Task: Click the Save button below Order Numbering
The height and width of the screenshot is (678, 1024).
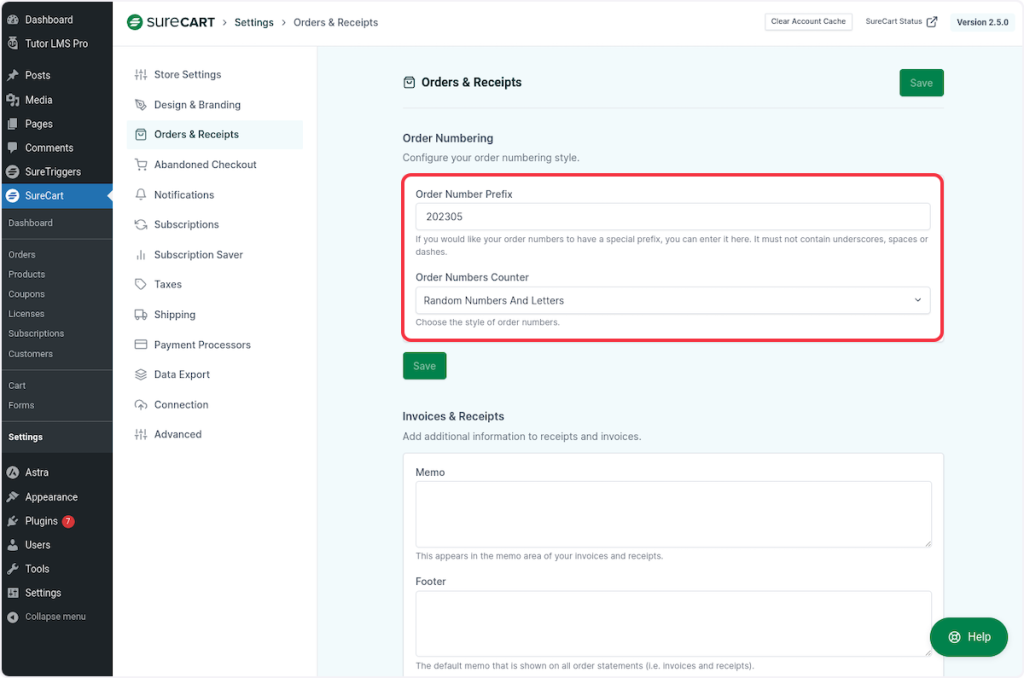Action: (424, 366)
